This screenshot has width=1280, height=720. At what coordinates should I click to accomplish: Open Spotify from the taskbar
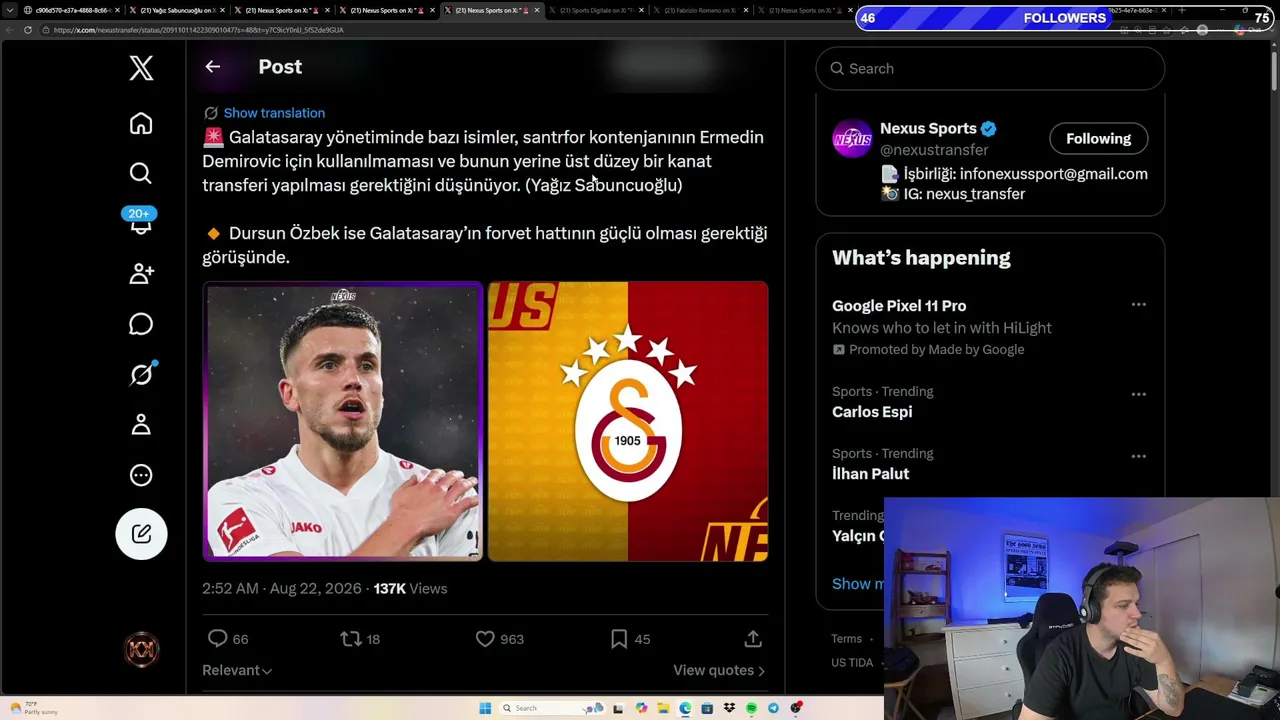[x=751, y=708]
